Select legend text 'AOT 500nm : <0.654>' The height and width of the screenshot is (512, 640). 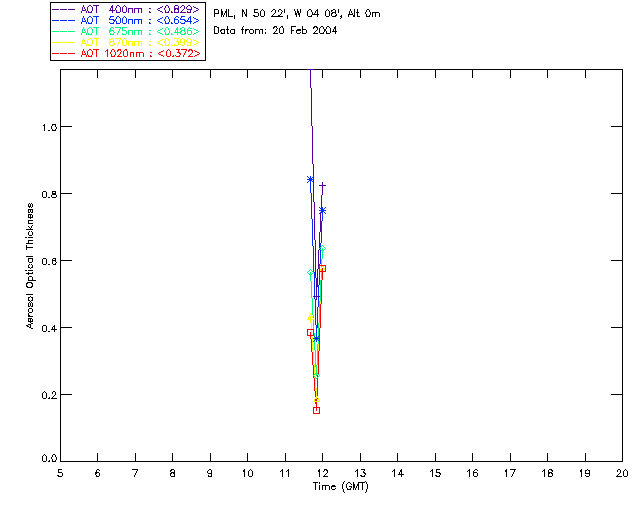click(140, 20)
